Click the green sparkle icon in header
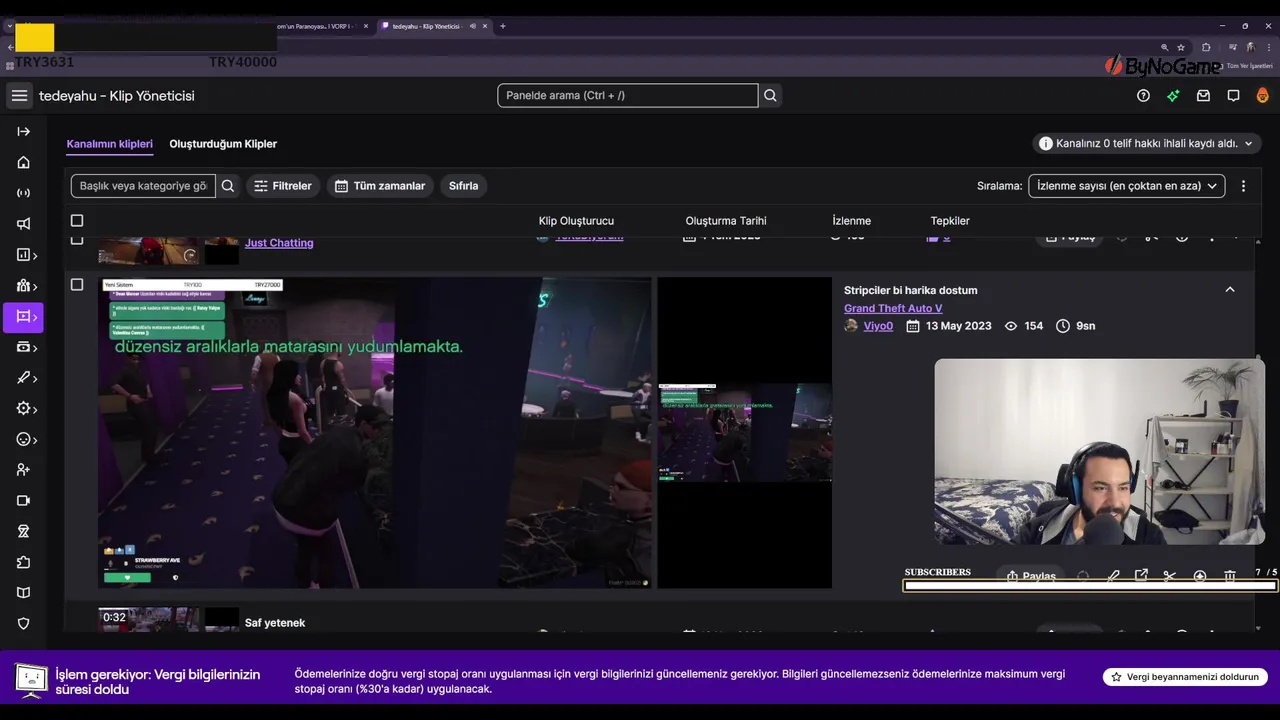This screenshot has height=720, width=1280. (x=1173, y=96)
